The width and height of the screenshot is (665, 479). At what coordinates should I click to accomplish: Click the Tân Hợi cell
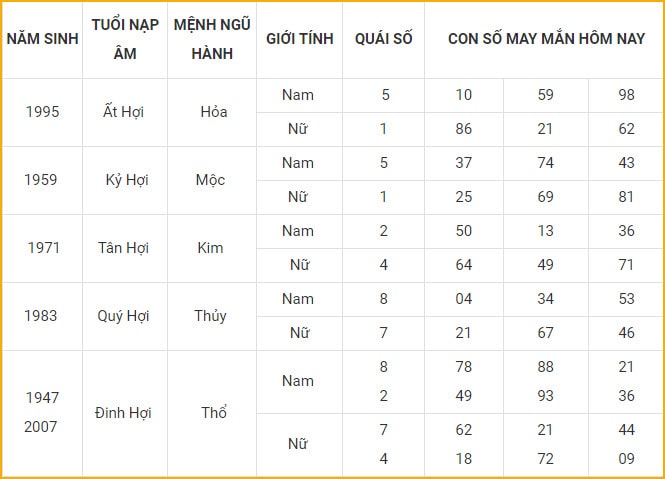click(x=123, y=248)
